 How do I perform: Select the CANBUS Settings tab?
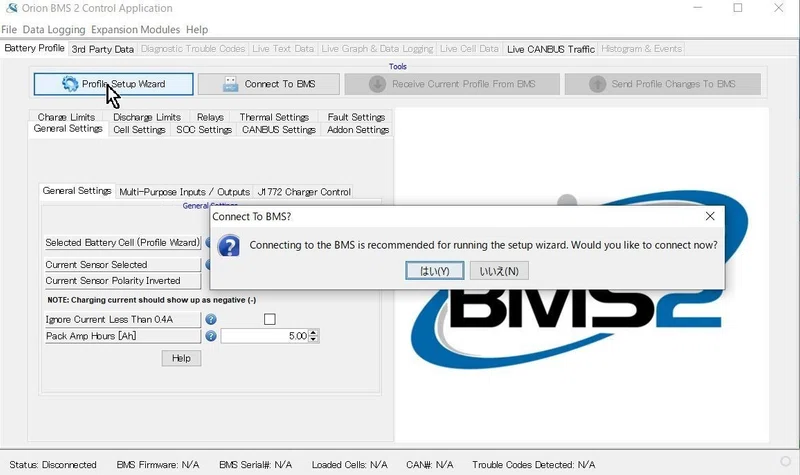pos(279,130)
